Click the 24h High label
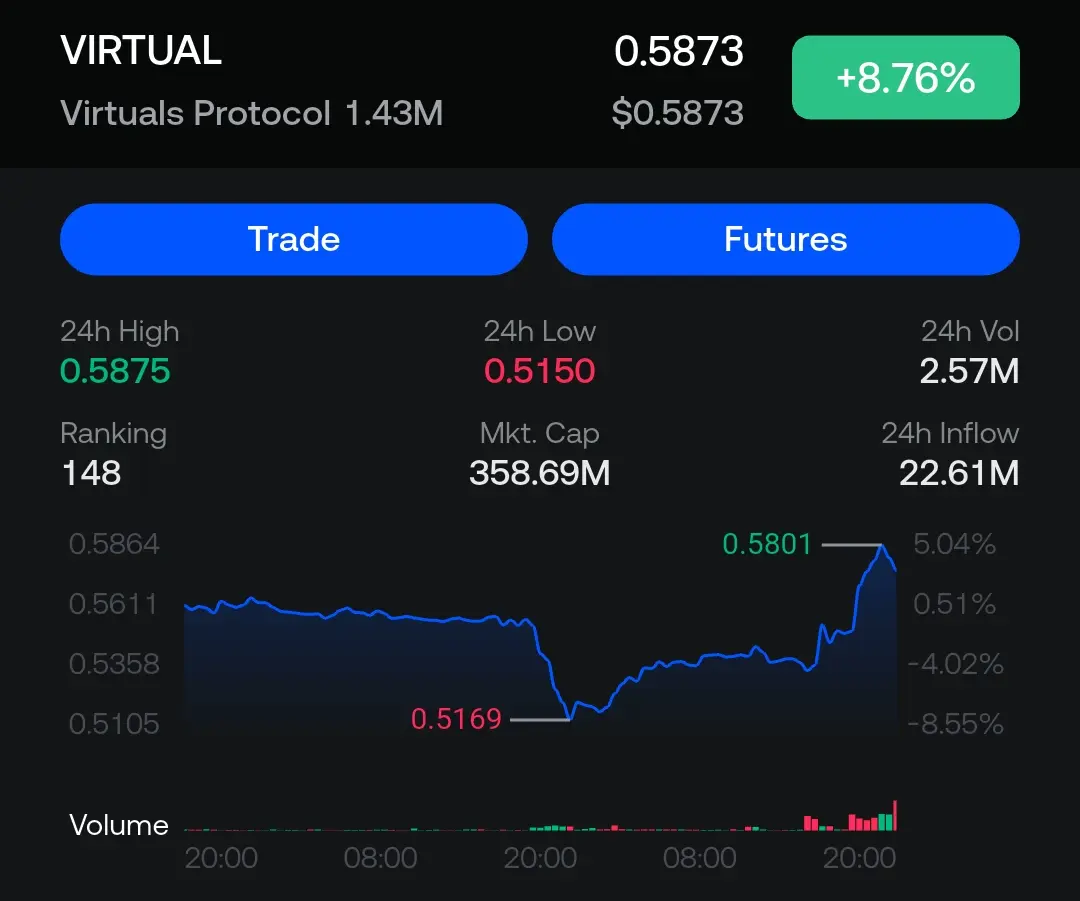Viewport: 1080px width, 901px height. (120, 331)
